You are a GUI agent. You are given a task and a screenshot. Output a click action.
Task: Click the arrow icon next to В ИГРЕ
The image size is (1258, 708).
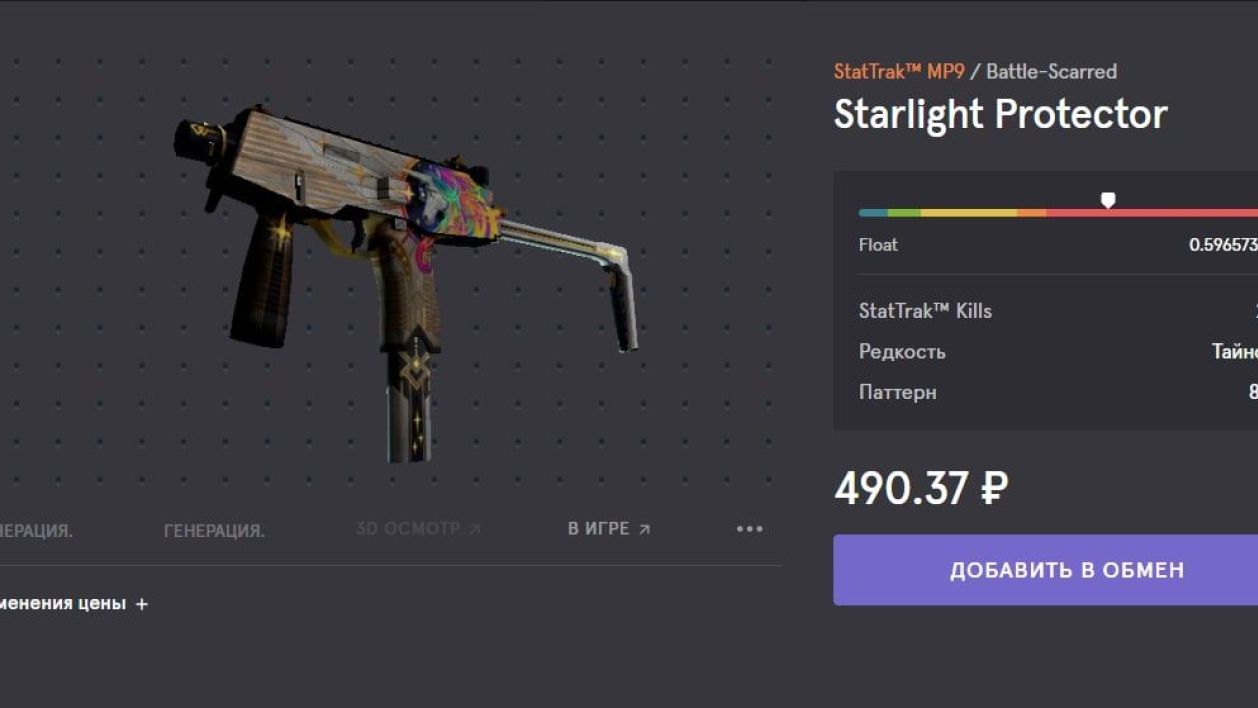tap(644, 529)
